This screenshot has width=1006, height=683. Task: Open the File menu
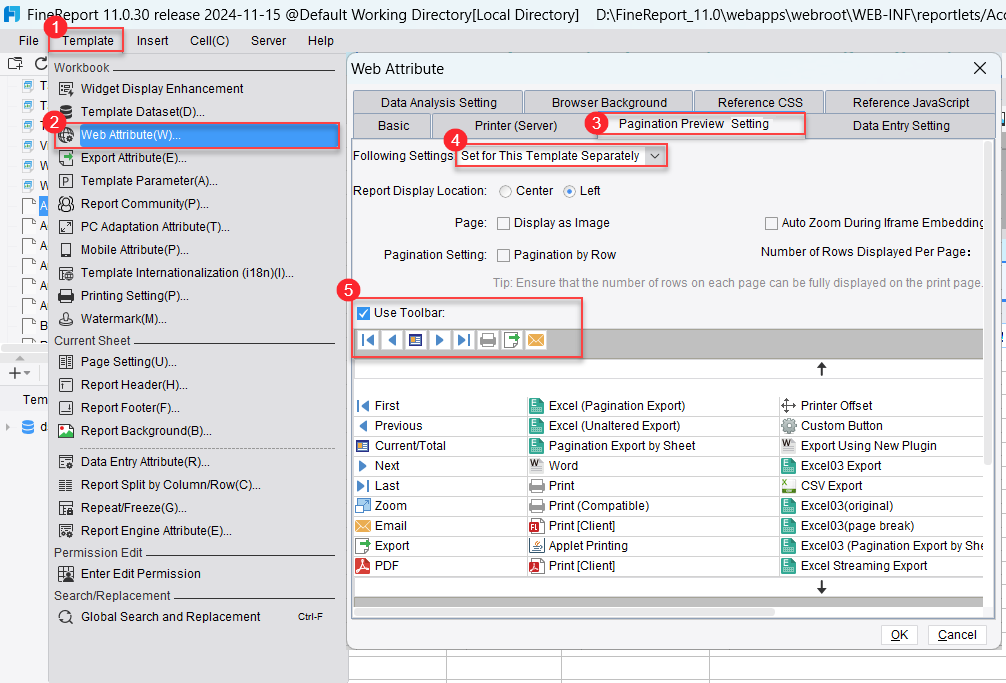pyautogui.click(x=28, y=40)
